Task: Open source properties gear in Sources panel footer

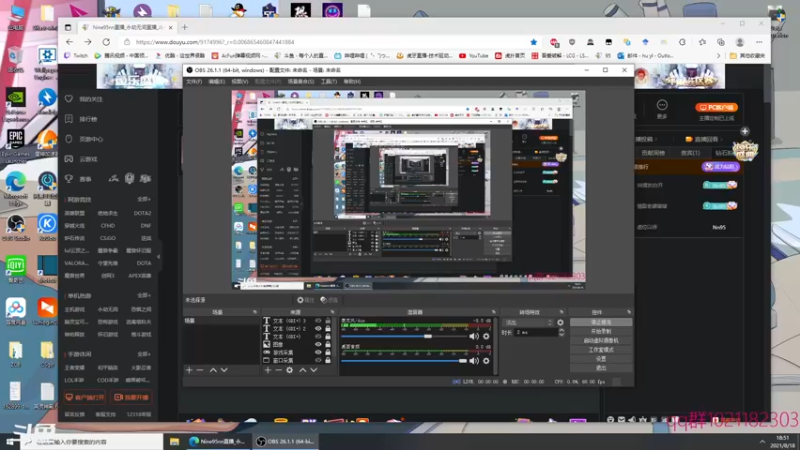Action: tap(289, 370)
